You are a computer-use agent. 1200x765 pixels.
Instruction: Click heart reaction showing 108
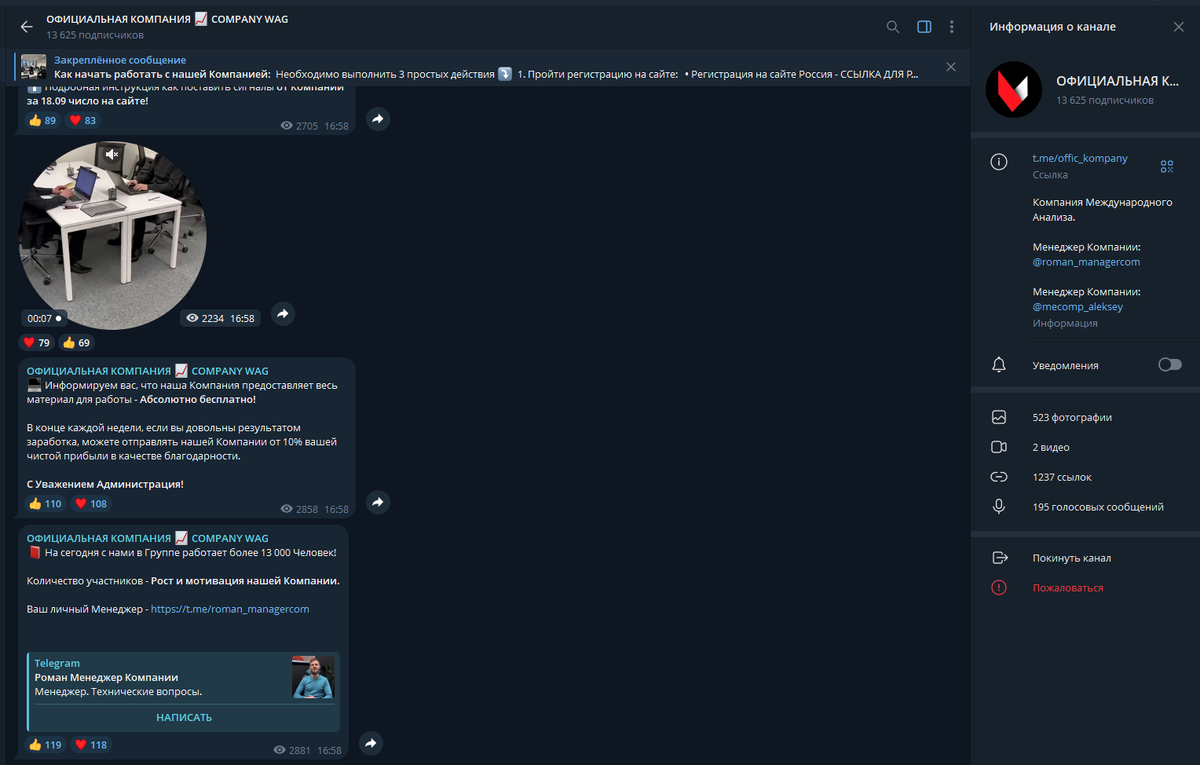tap(92, 504)
